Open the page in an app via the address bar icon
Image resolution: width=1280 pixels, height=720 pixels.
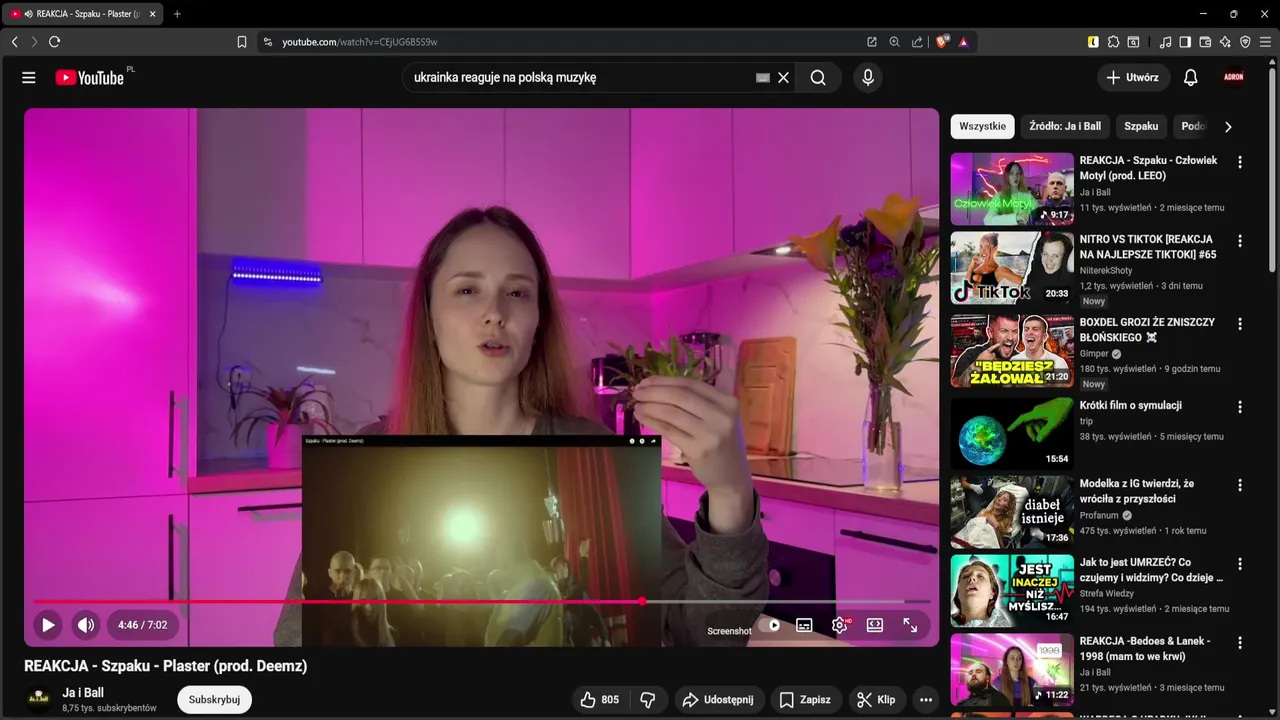click(872, 42)
